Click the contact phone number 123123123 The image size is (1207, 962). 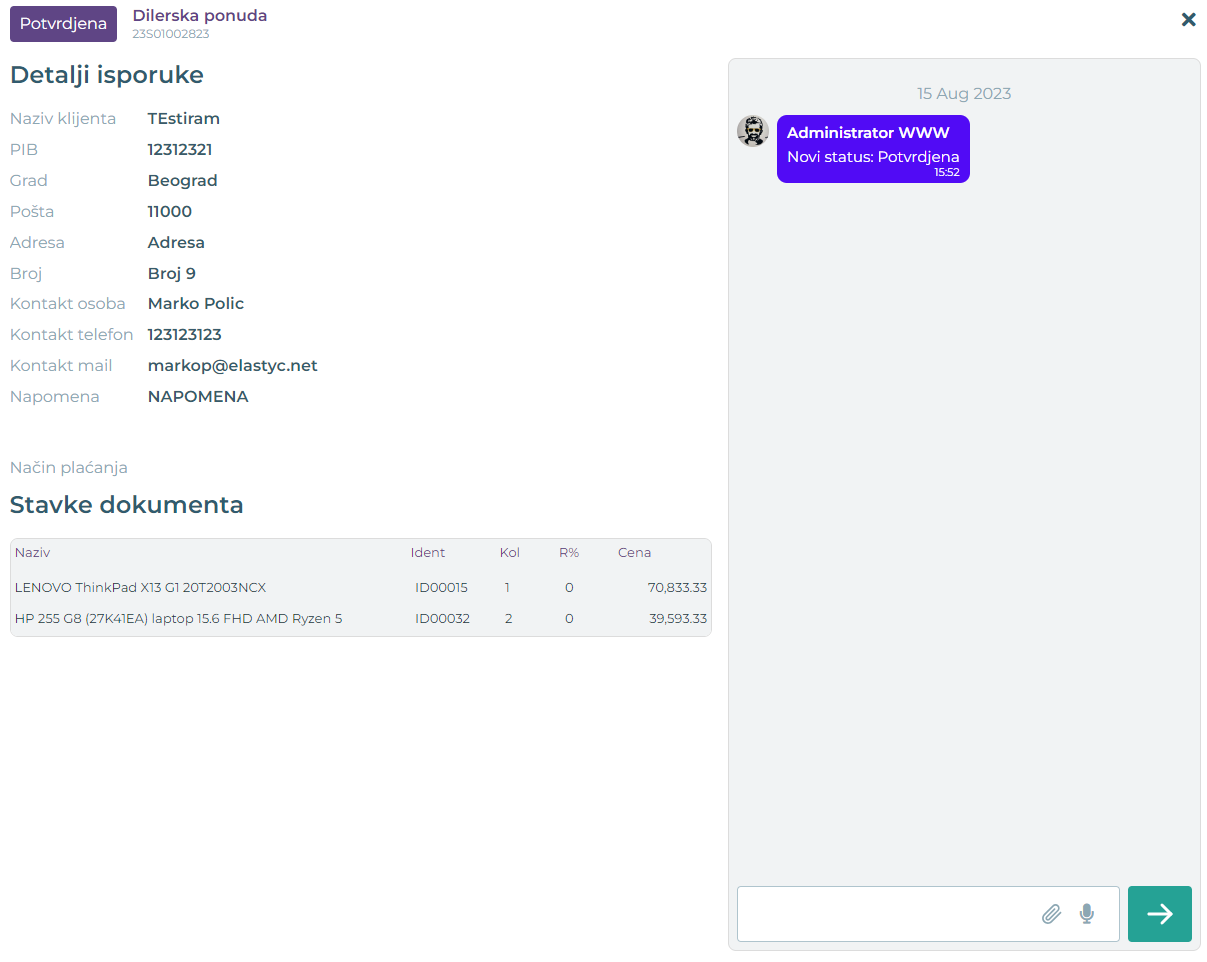(x=184, y=334)
